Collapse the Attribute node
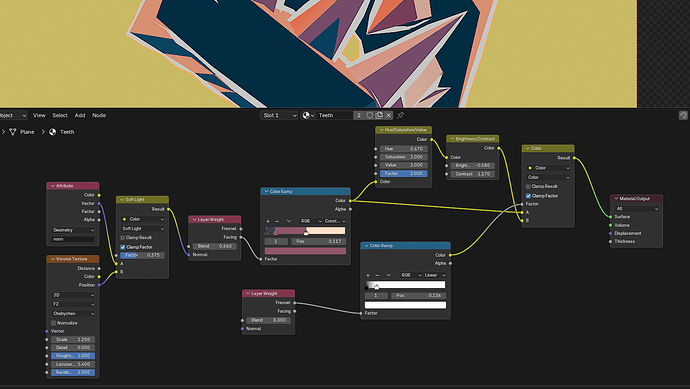Viewport: 690px width, 389px height. [53, 186]
